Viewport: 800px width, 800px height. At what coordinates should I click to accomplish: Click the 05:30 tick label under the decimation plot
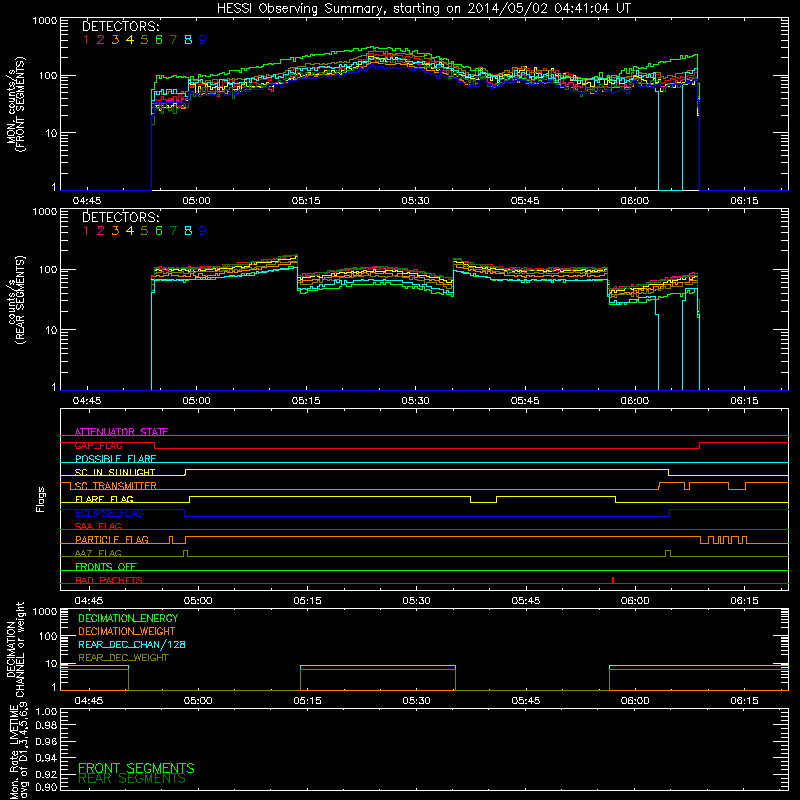[416, 701]
